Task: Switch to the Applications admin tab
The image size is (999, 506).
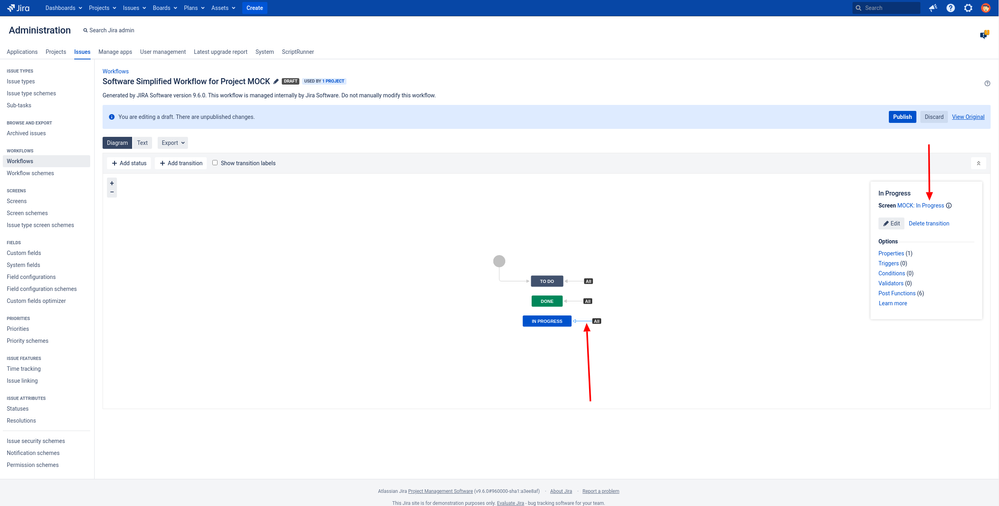Action: click(22, 52)
